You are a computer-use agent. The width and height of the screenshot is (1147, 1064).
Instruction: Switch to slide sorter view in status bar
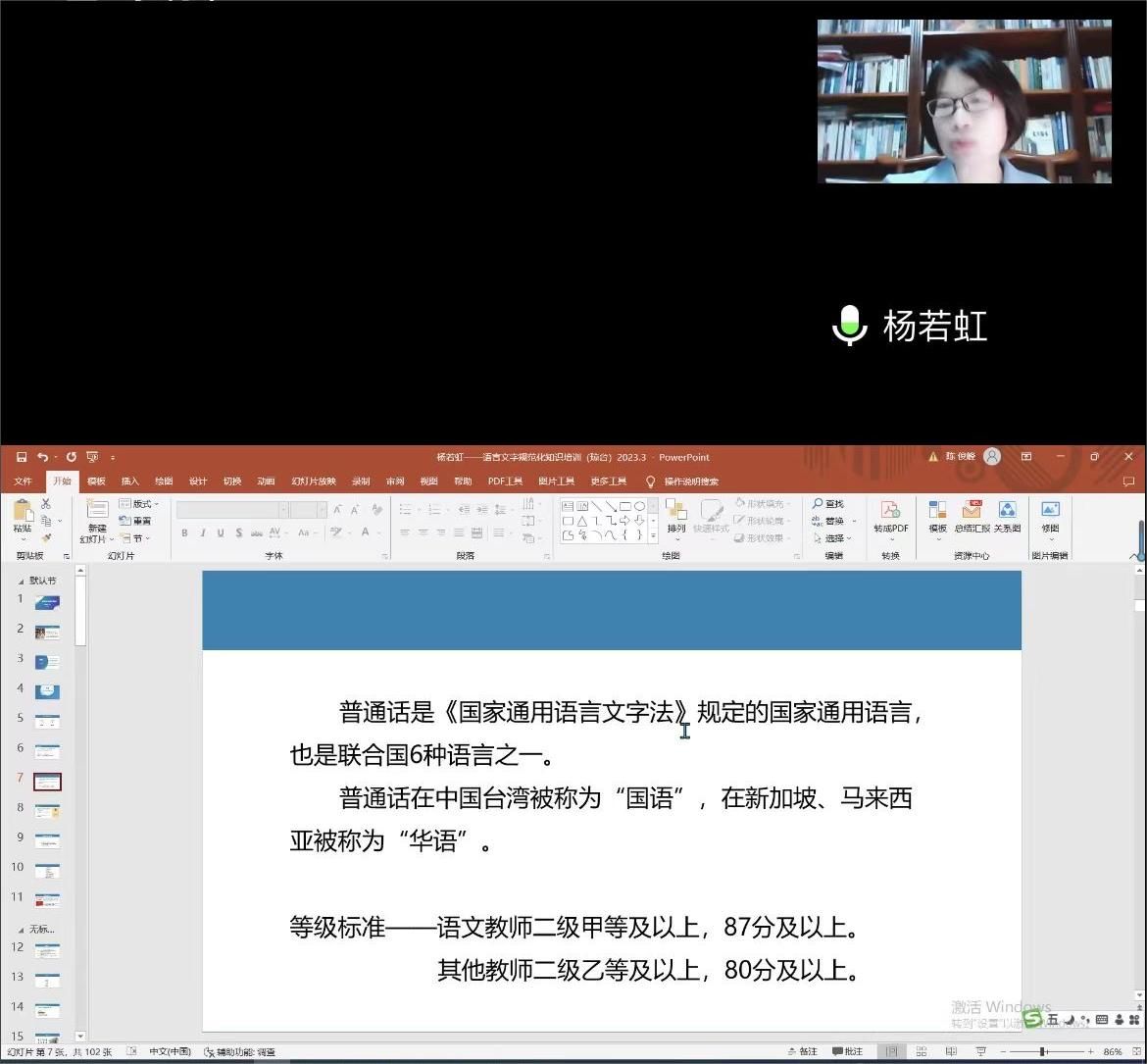tap(922, 1051)
